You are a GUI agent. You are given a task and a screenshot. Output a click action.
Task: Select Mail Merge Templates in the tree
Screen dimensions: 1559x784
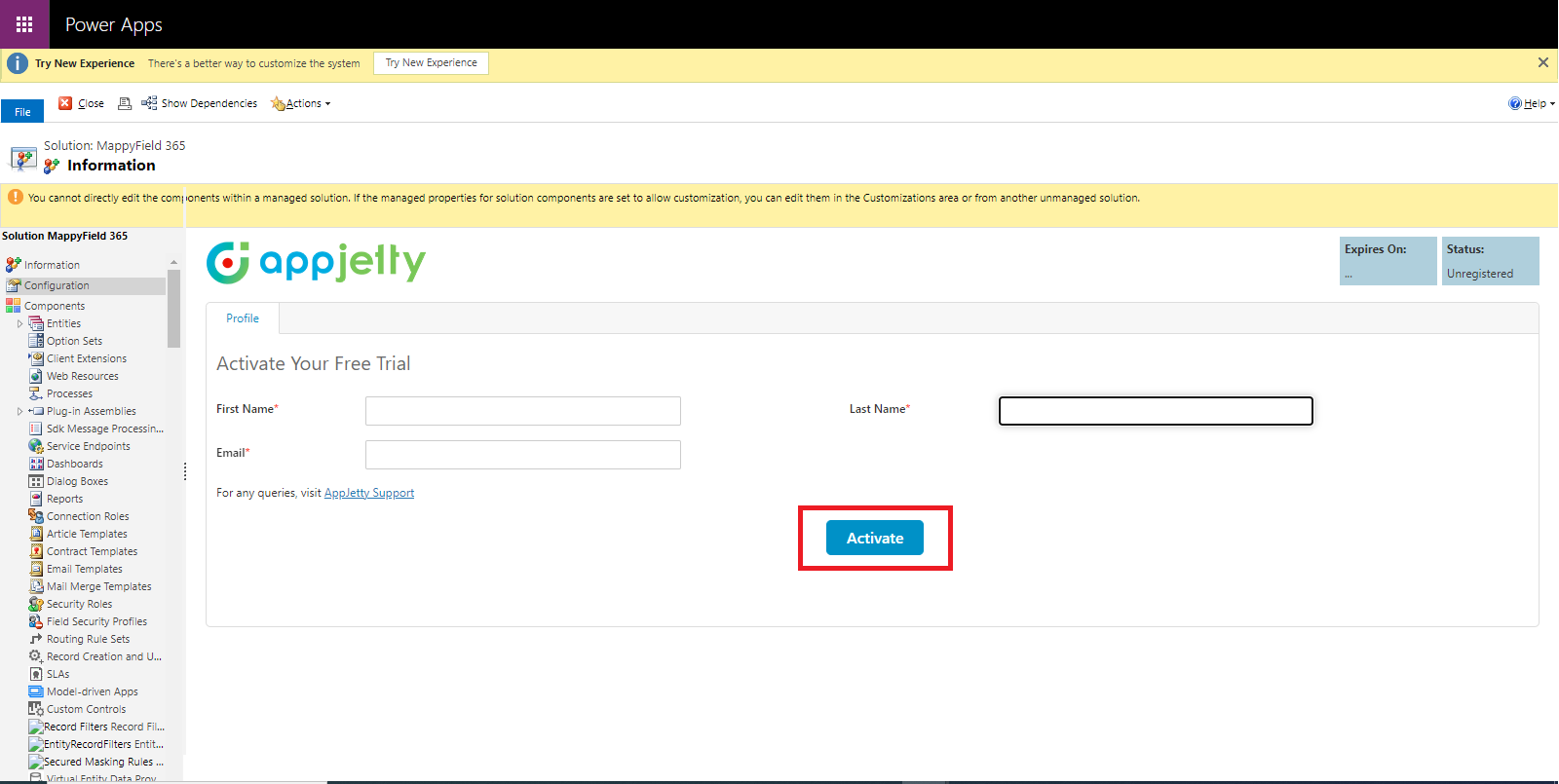(x=98, y=586)
